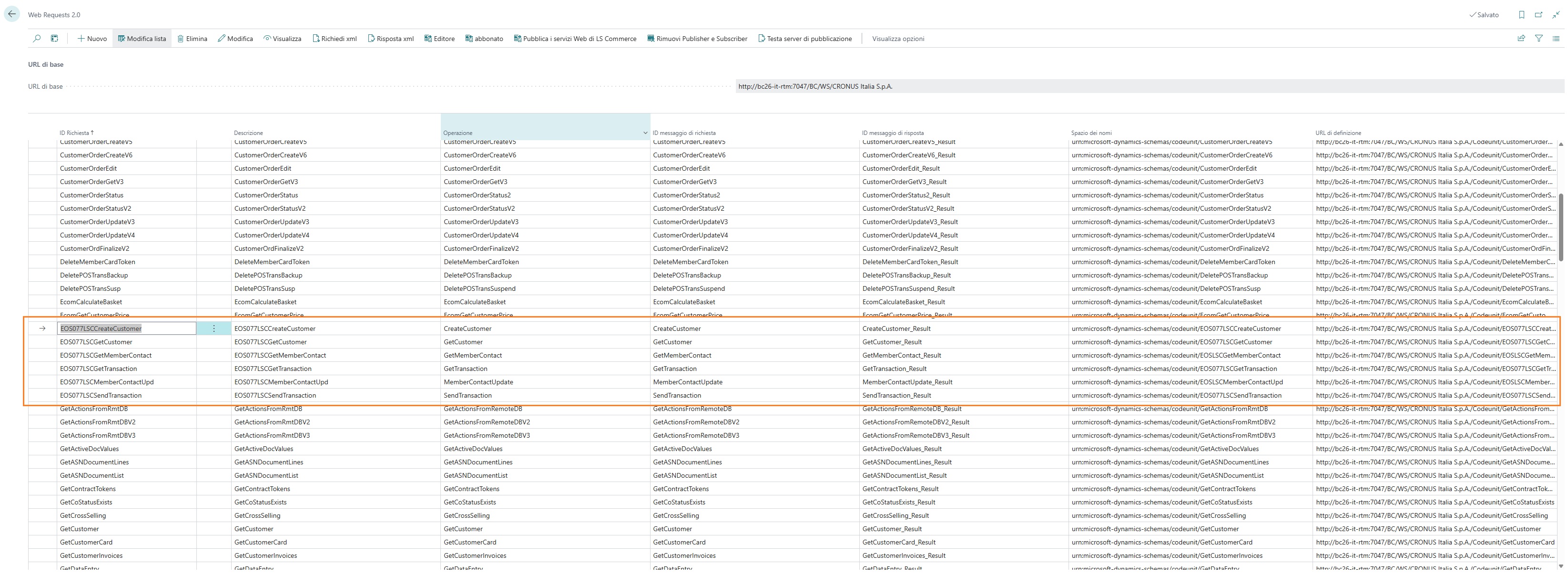Click Spazio dei nomi column header
The width and height of the screenshot is (1568, 575).
tap(1091, 133)
